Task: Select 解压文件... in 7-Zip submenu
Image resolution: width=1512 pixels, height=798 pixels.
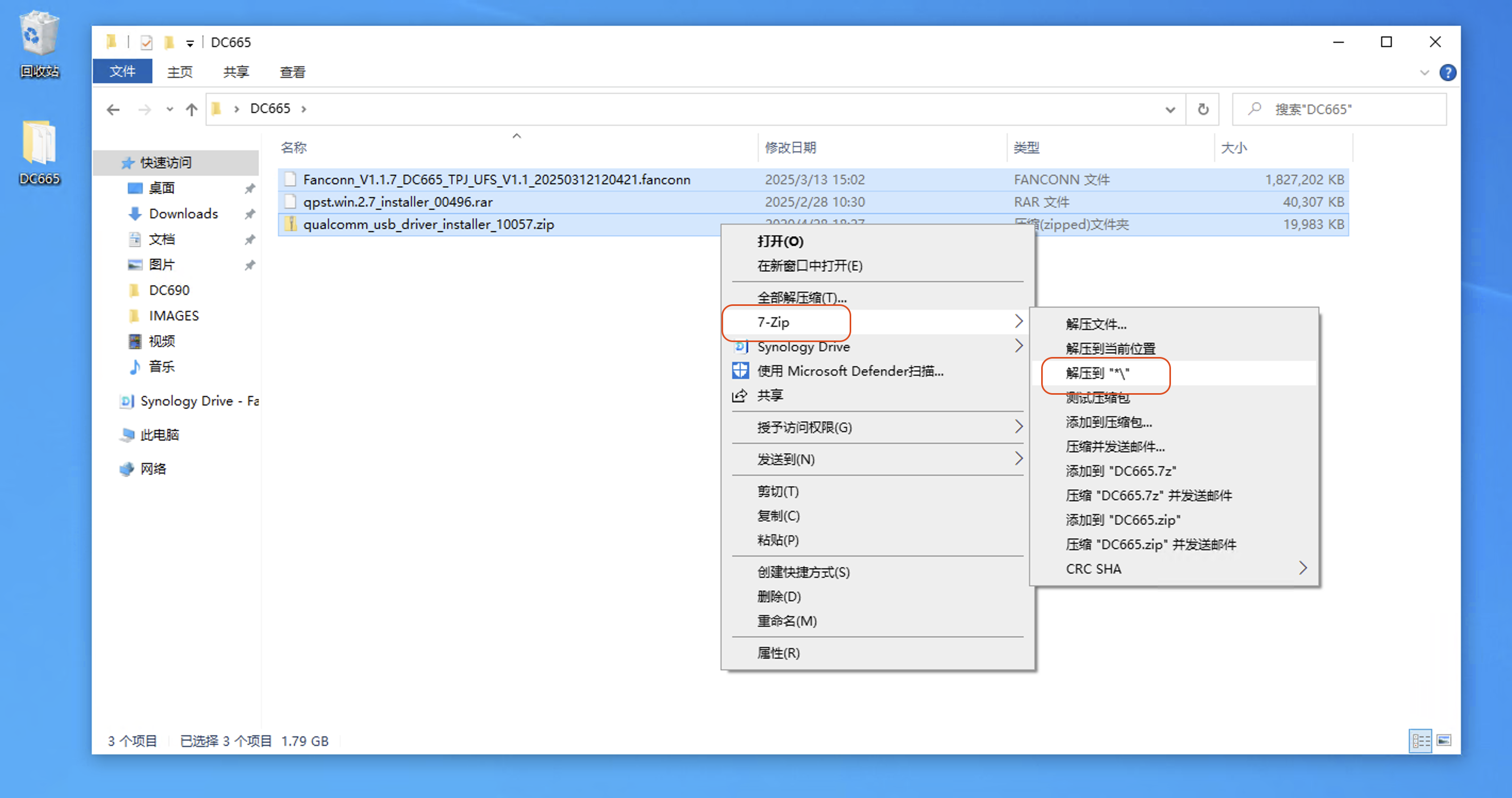Action: 1174,324
